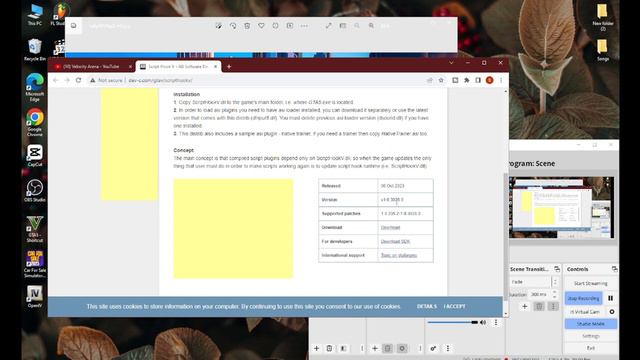Click the Download SDK link

pyautogui.click(x=395, y=241)
